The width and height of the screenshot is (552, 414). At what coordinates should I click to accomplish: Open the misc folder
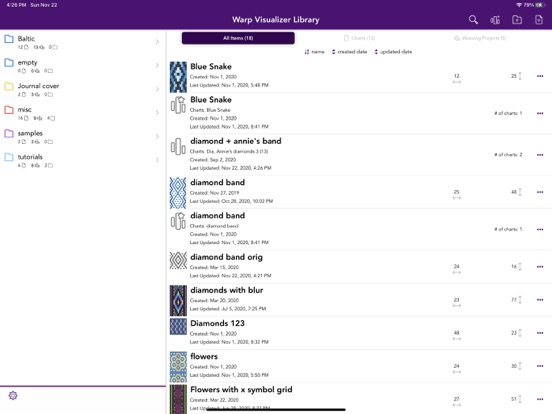pyautogui.click(x=83, y=113)
